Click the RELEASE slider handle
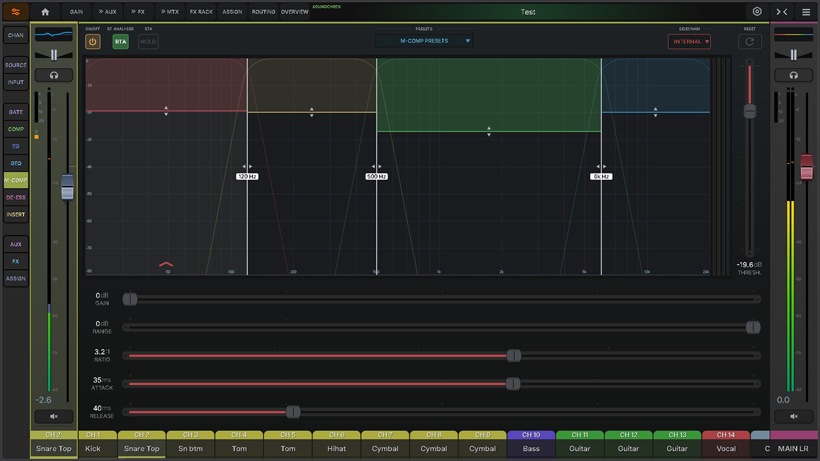This screenshot has height=461, width=820. coord(293,412)
